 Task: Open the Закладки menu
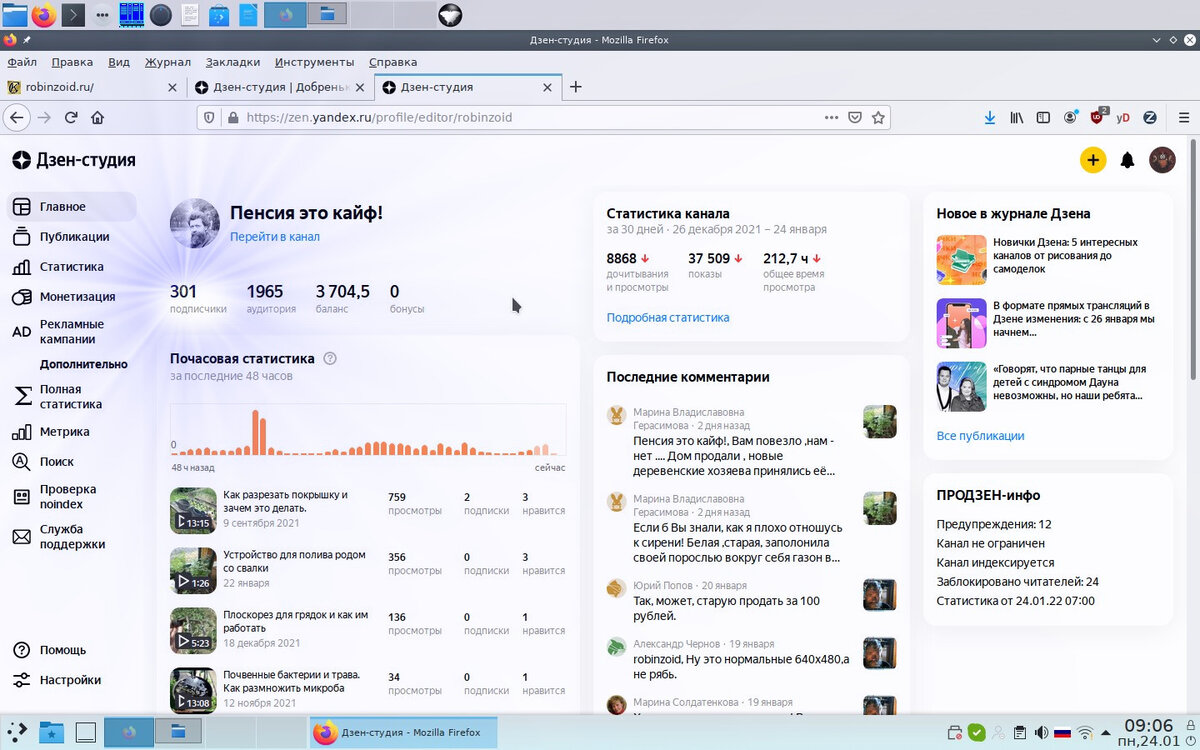tap(233, 62)
